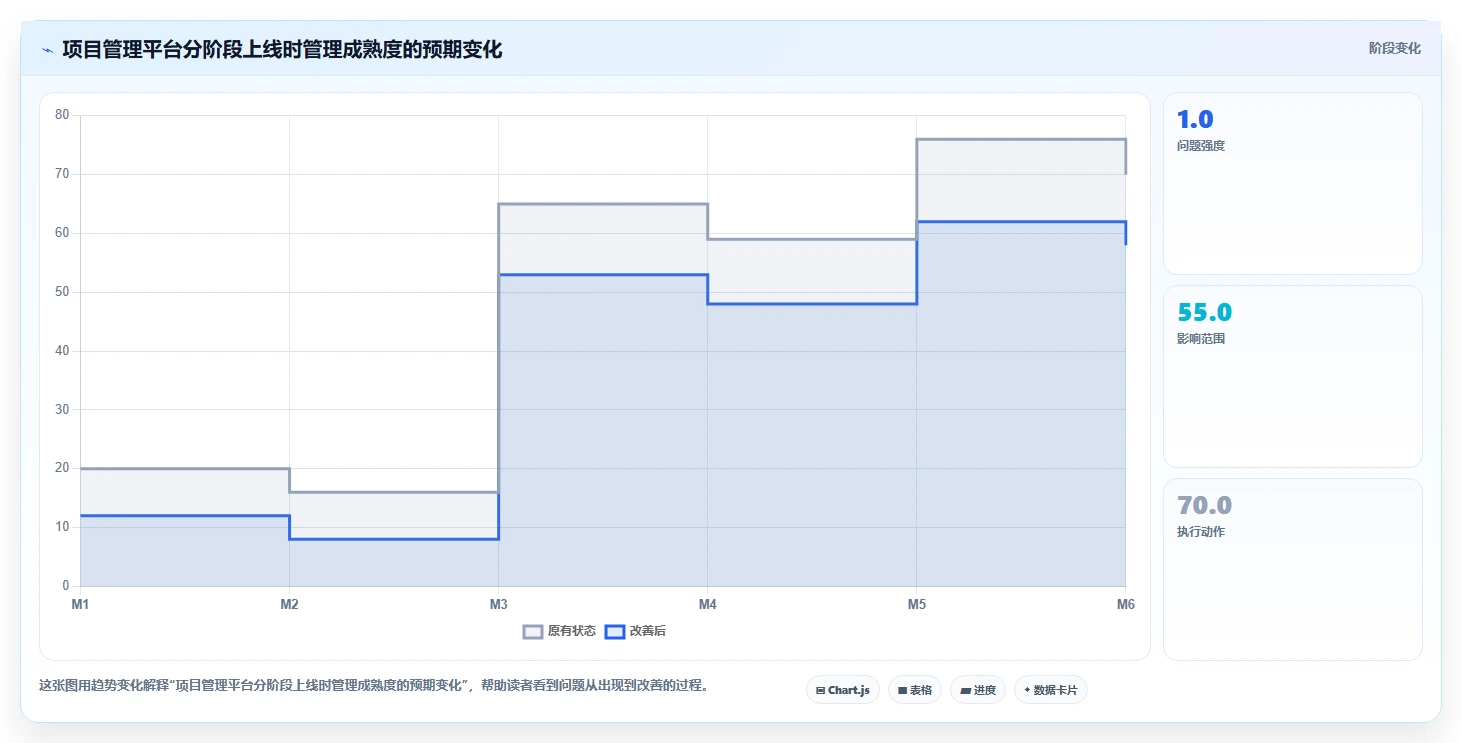Click the 80 y-axis value

point(62,115)
